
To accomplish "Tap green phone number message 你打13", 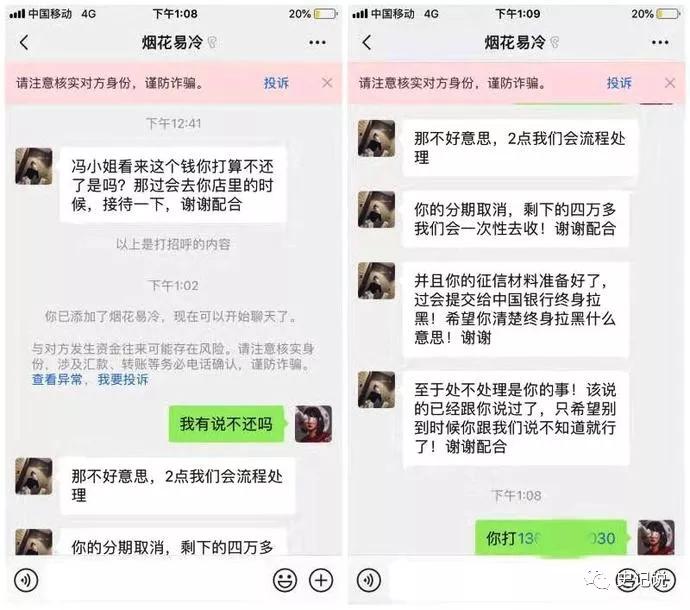I will click(551, 538).
